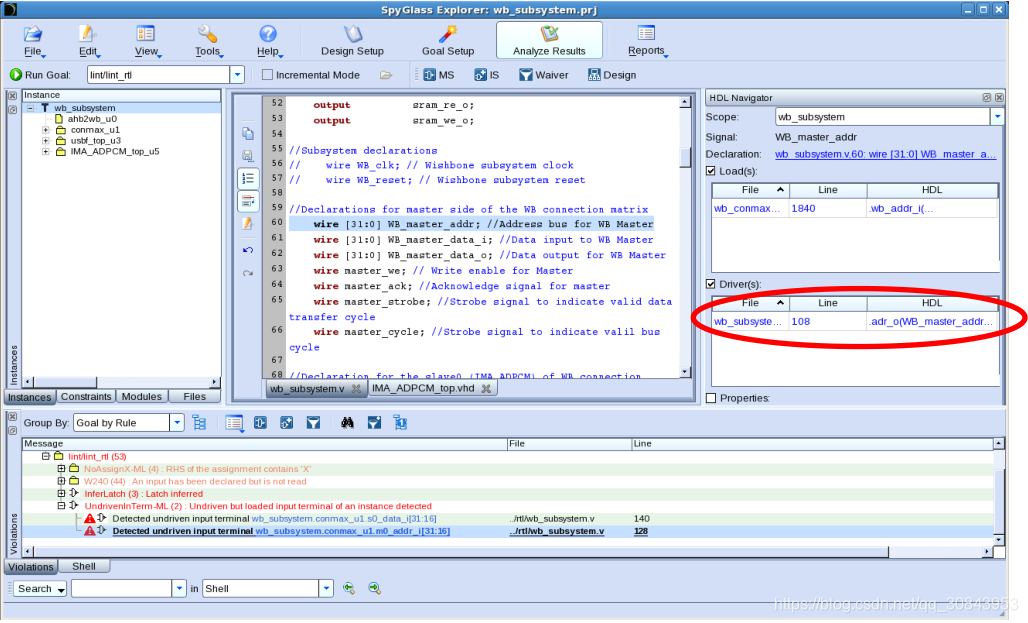
Task: Collapse the UndrivenInTerm-ML violation group
Action: coord(61,506)
